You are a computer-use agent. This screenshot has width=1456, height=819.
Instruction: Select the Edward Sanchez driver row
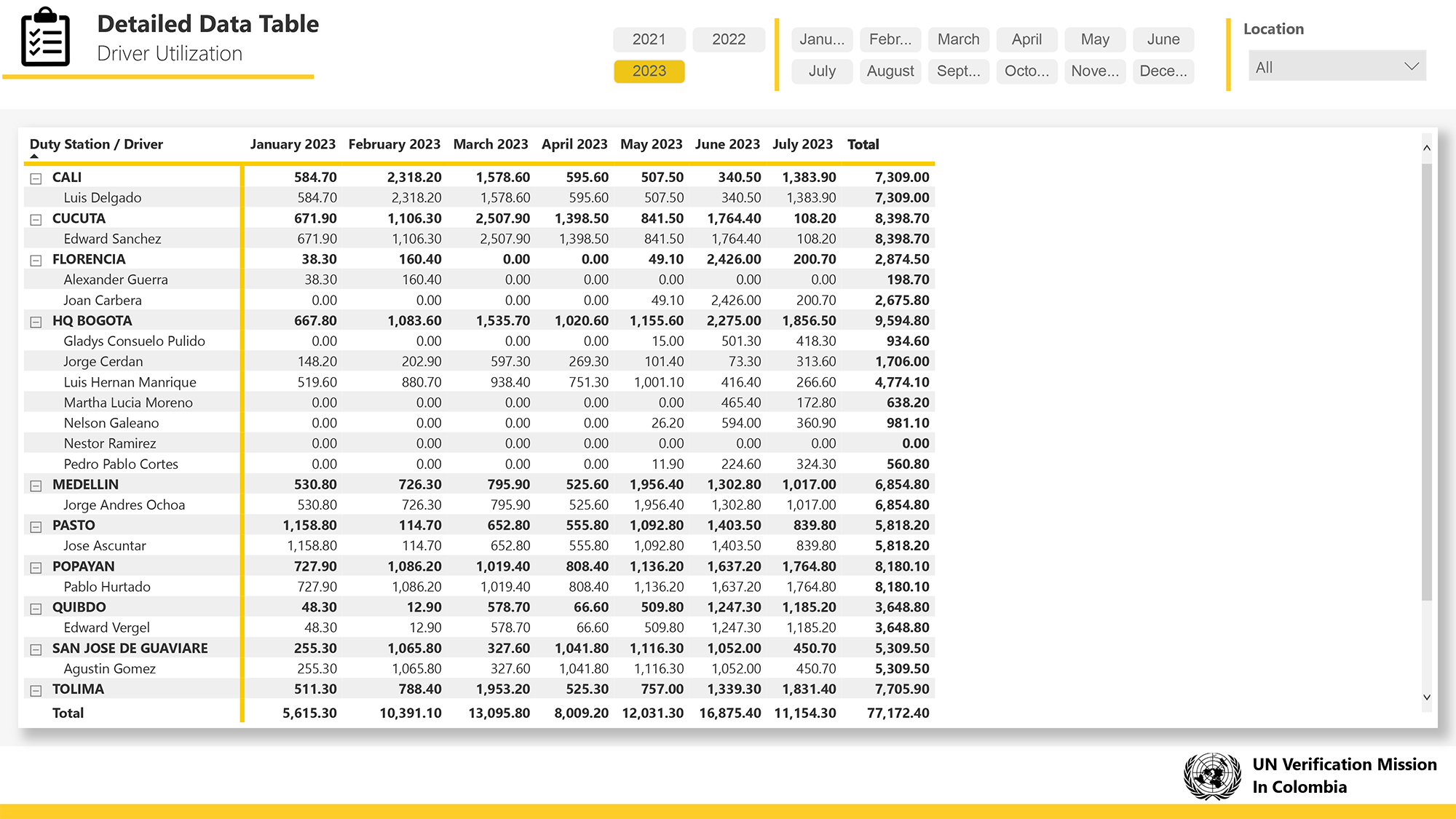click(x=479, y=239)
